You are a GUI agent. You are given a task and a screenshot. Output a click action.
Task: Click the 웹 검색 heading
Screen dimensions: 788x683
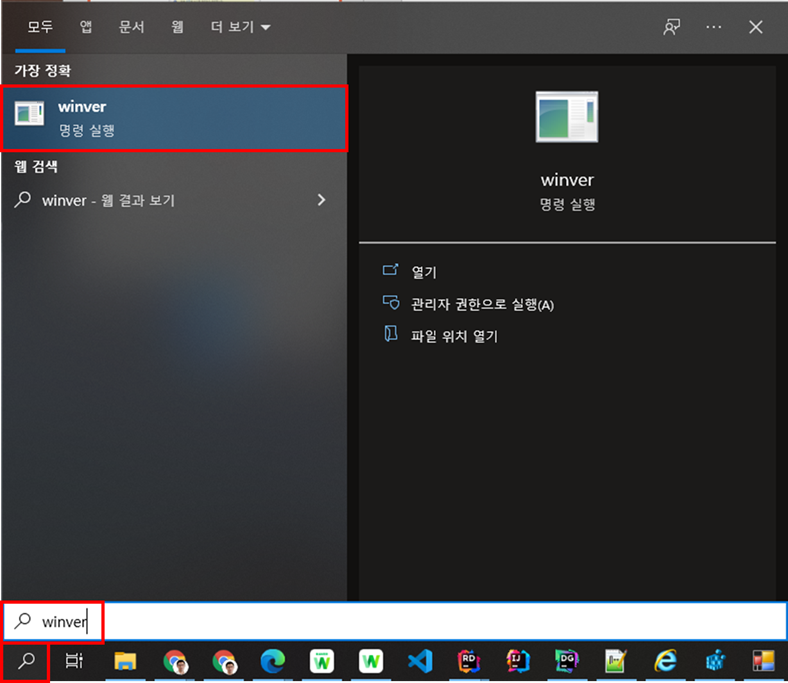pos(36,166)
